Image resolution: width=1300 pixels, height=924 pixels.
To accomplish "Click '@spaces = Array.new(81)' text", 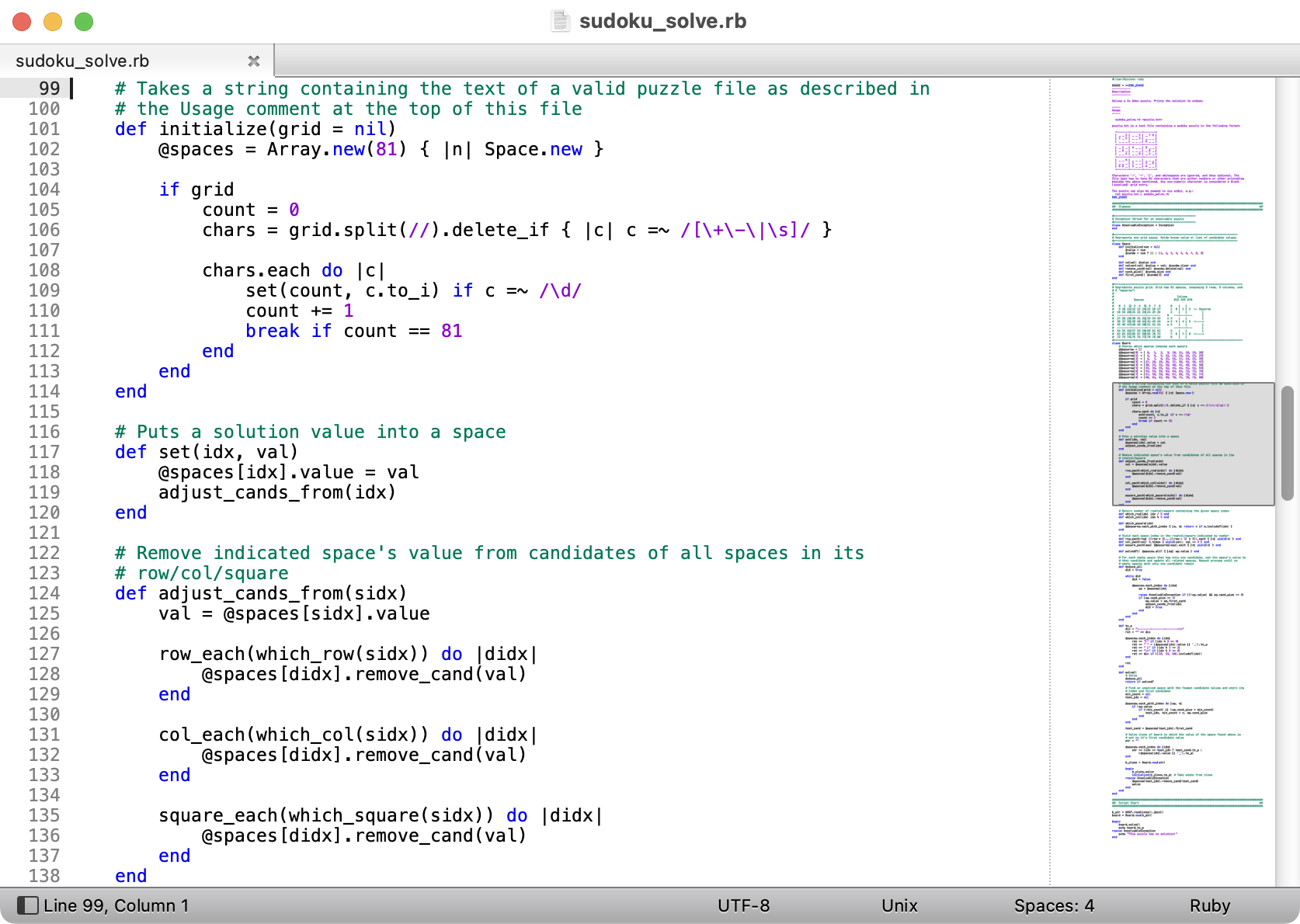I will 283,149.
